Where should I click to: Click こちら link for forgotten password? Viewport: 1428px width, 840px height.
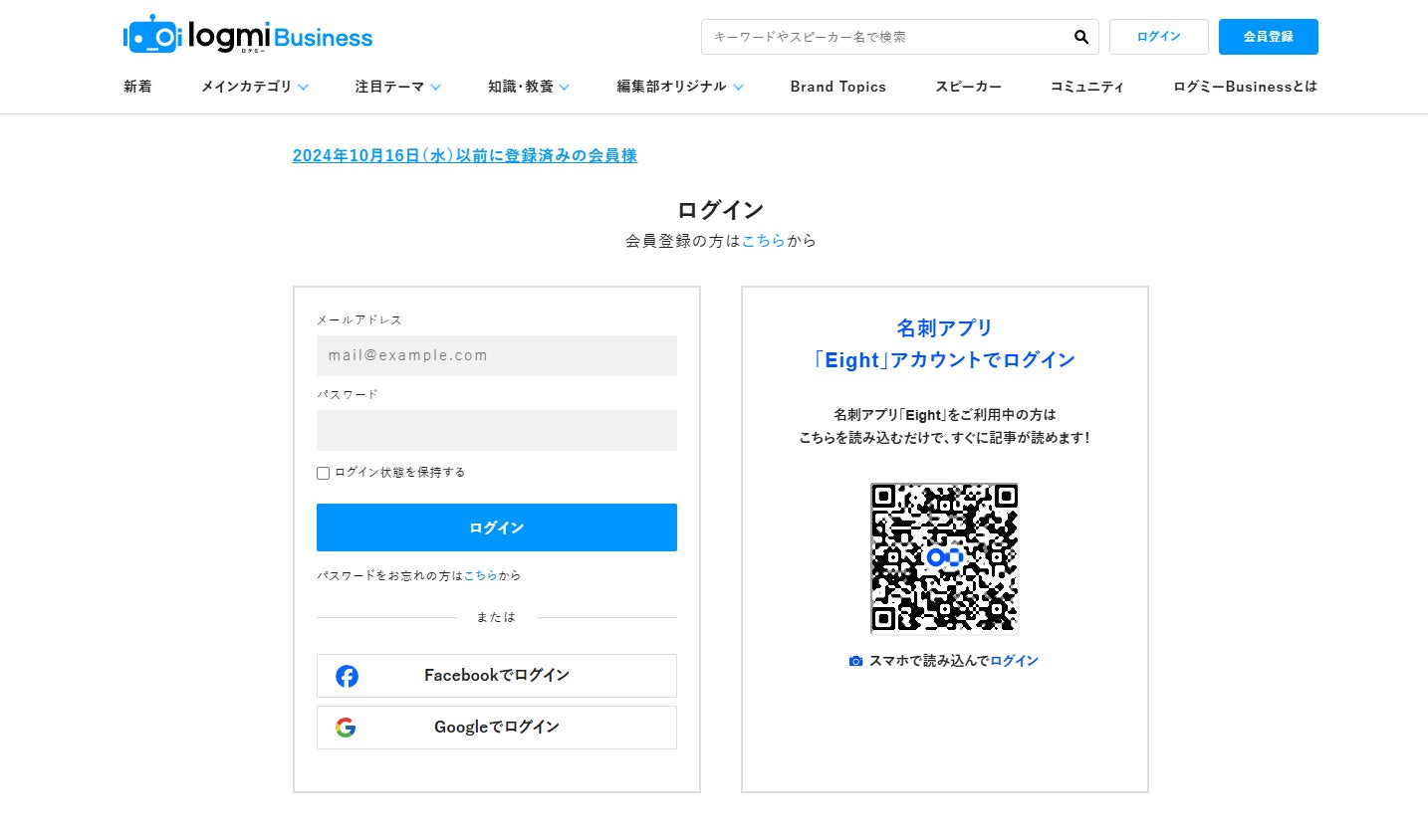click(481, 575)
